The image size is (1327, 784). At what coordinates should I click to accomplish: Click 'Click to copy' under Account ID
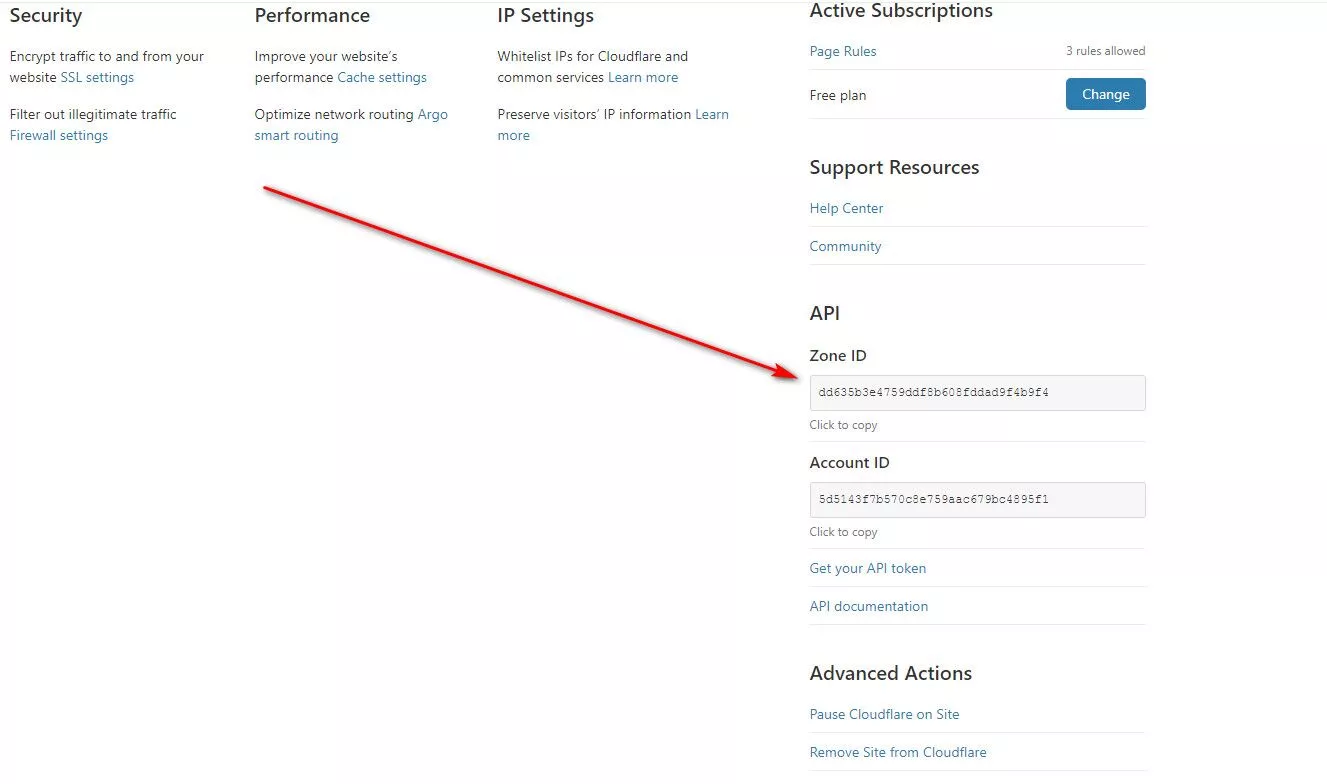pos(843,532)
